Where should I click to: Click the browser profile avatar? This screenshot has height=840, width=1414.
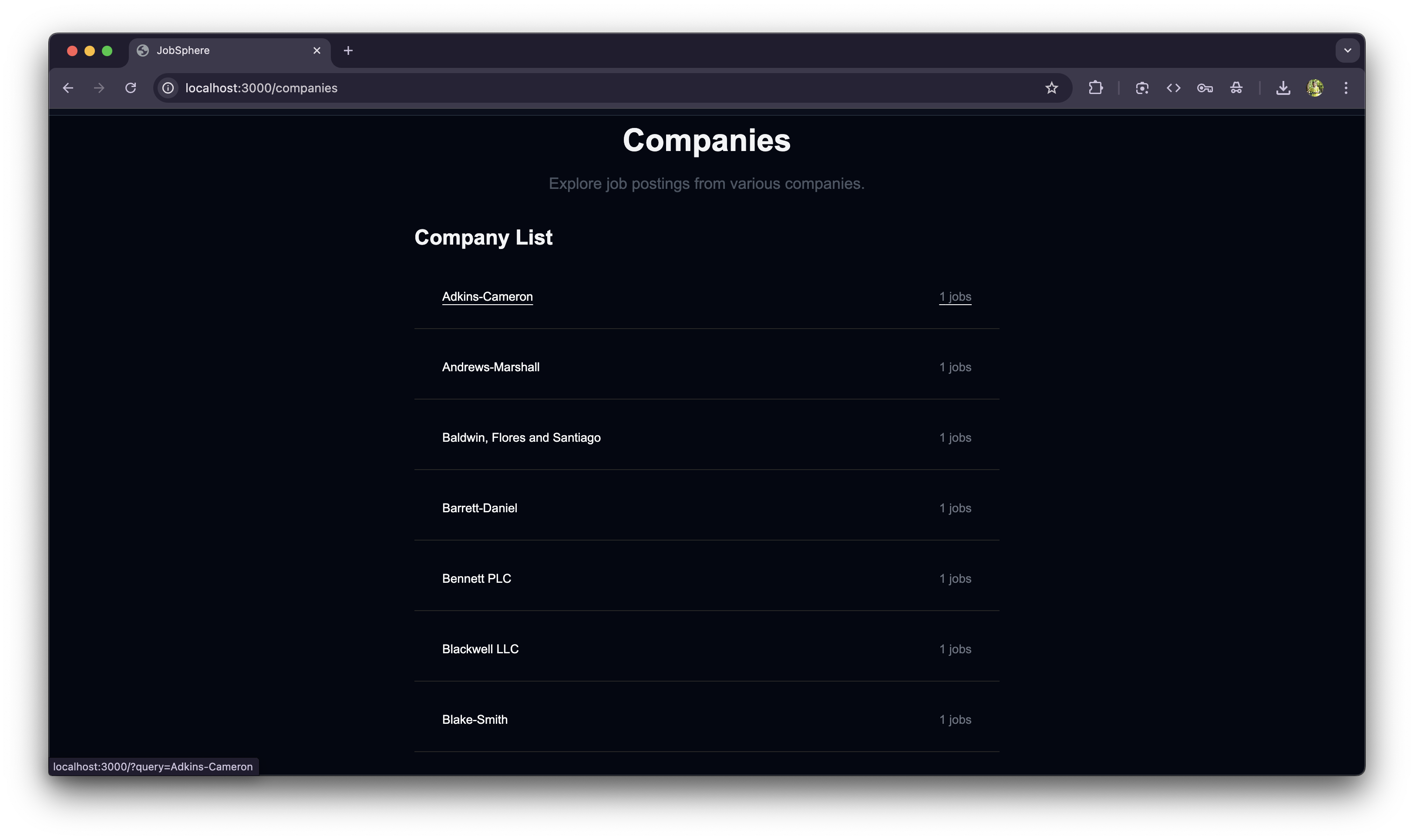click(x=1315, y=88)
